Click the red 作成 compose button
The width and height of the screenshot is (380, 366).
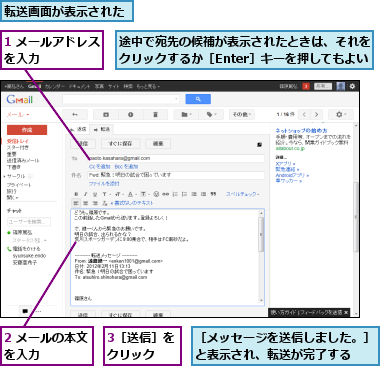(x=27, y=130)
